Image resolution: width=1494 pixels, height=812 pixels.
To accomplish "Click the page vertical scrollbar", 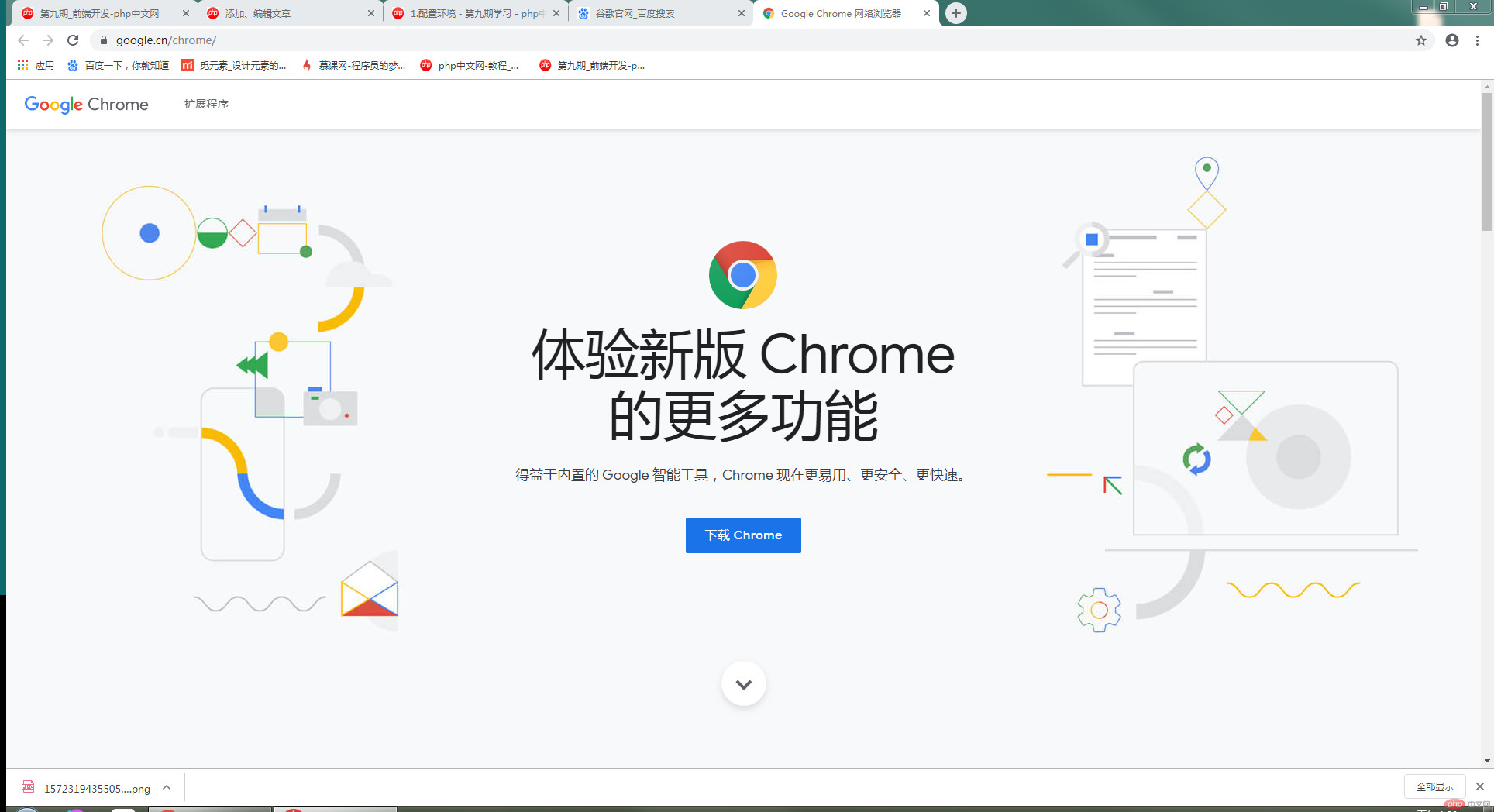I will [1487, 162].
